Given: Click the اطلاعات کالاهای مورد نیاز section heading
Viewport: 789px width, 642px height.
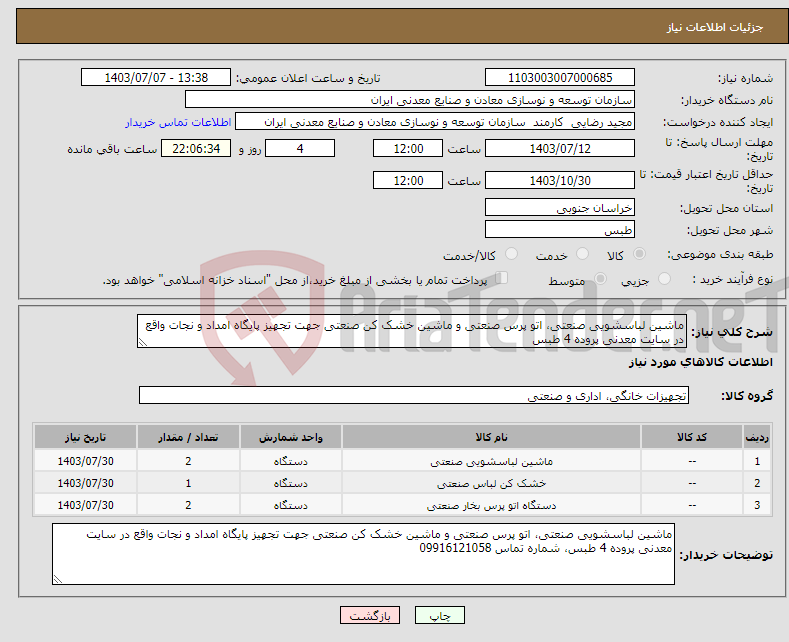Looking at the screenshot, I should coord(700,362).
